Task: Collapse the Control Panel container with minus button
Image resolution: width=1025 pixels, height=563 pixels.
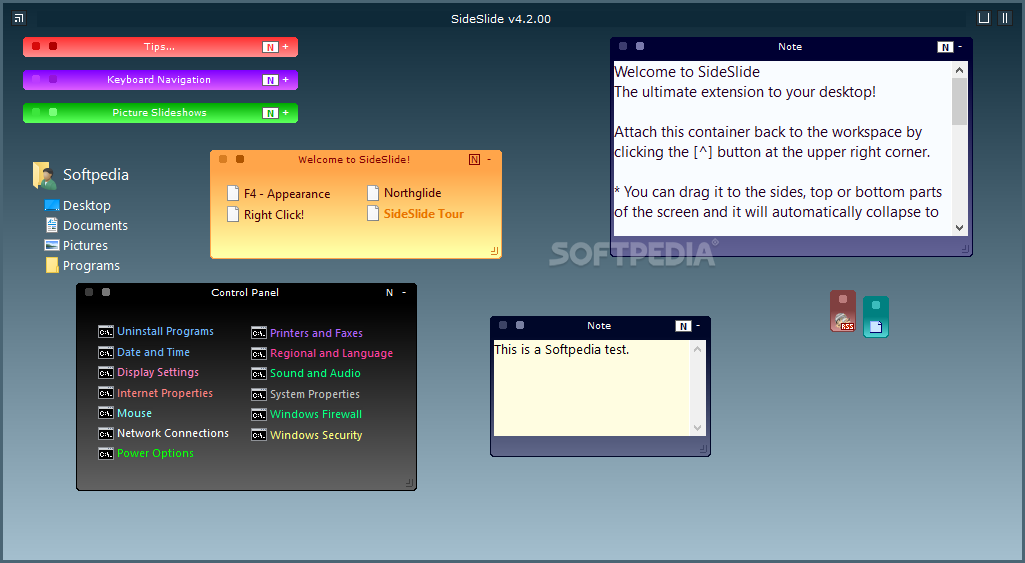Action: (404, 293)
